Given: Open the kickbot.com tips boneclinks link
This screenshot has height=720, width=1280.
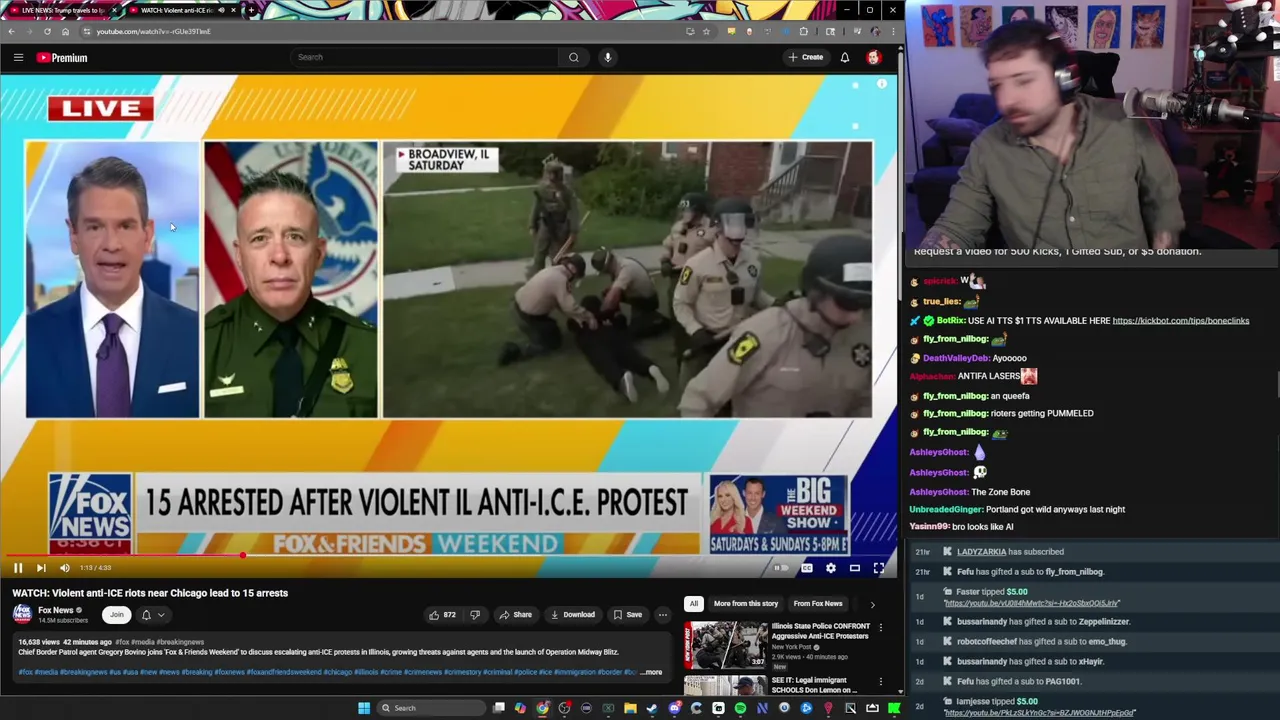Looking at the screenshot, I should click(x=1180, y=321).
